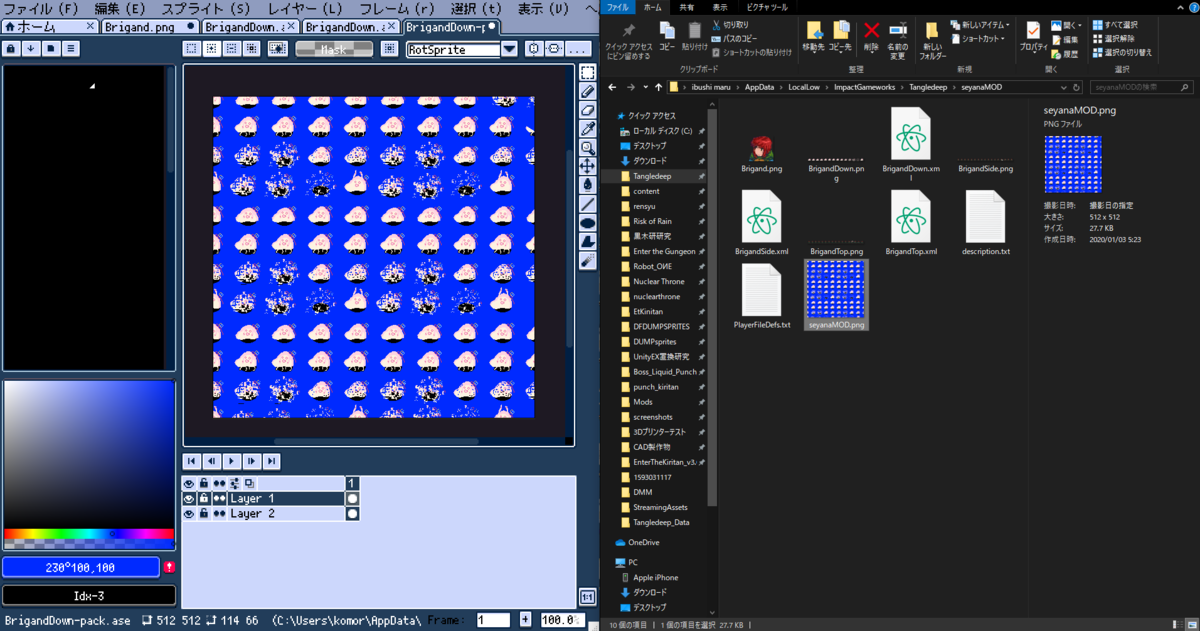Click the New Folder icon in Explorer ribbon
This screenshot has width=1200, height=631.
coord(932,31)
